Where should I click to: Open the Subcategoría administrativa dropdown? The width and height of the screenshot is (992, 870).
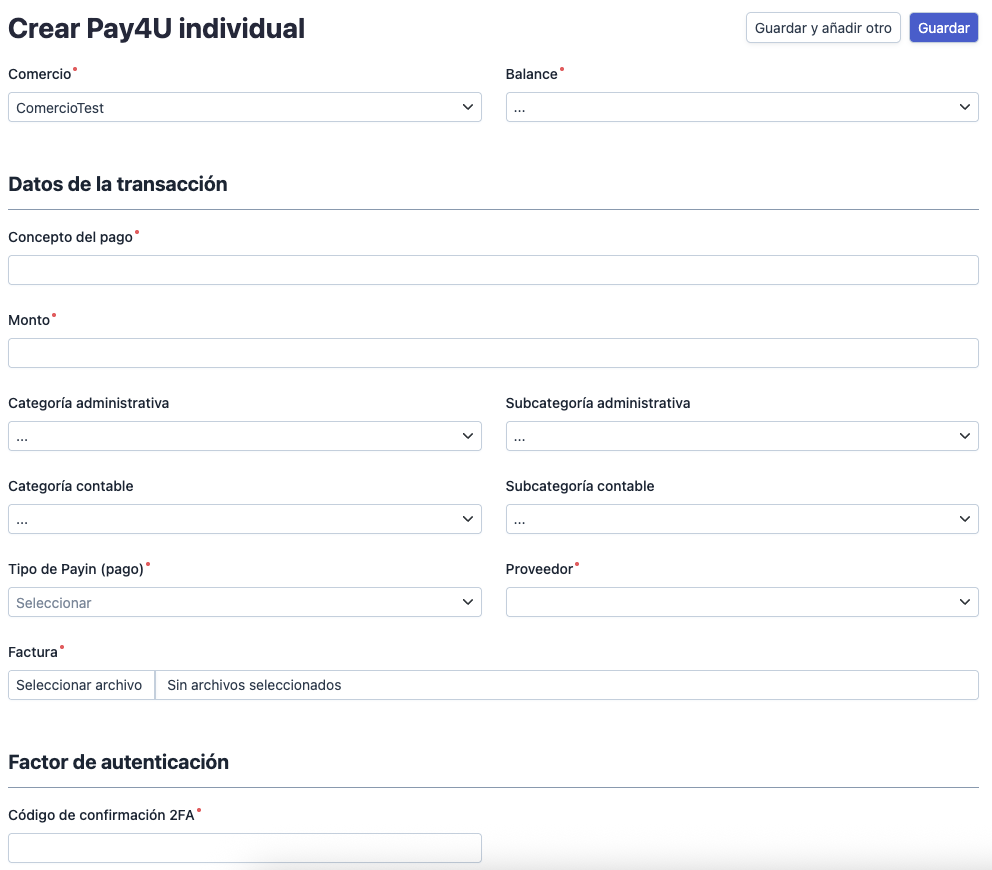(742, 436)
